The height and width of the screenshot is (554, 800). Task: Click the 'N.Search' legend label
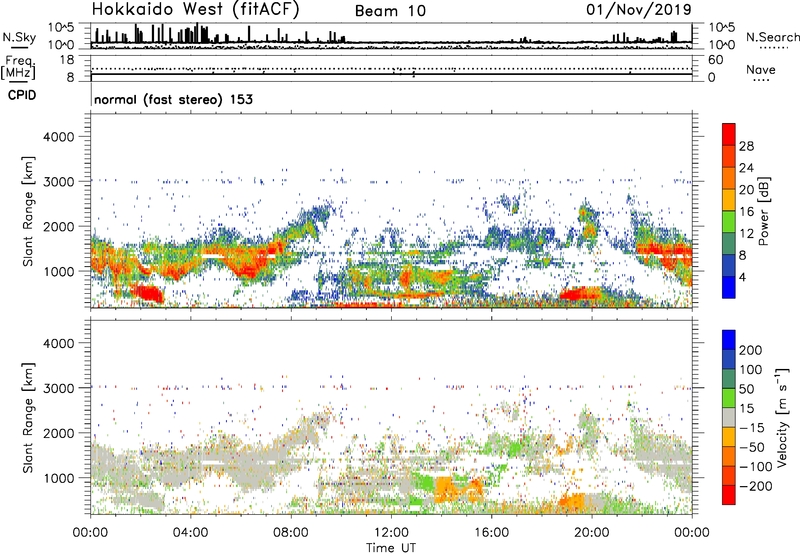[772, 37]
